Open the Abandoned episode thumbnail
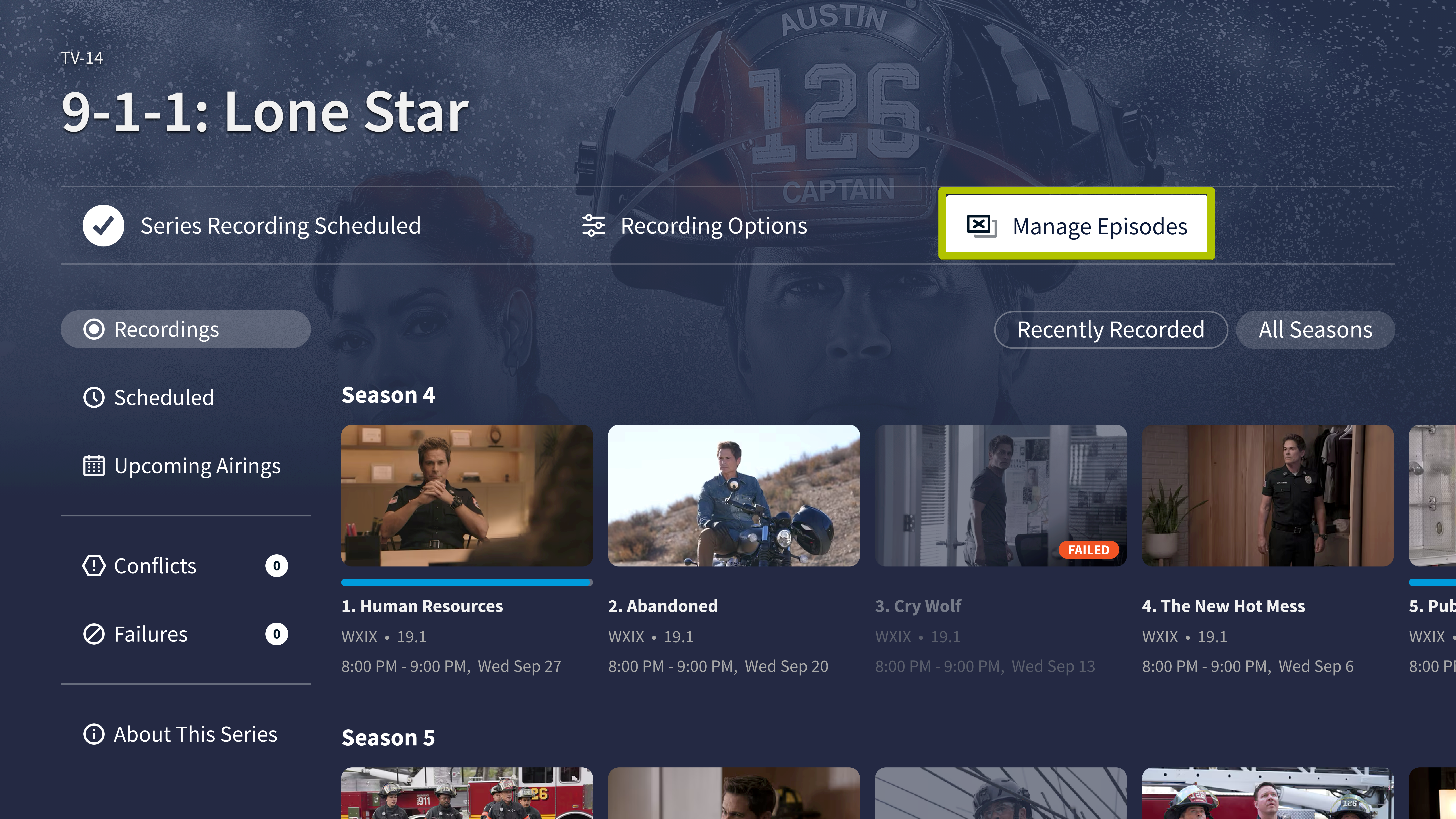This screenshot has height=819, width=1456. [x=734, y=496]
